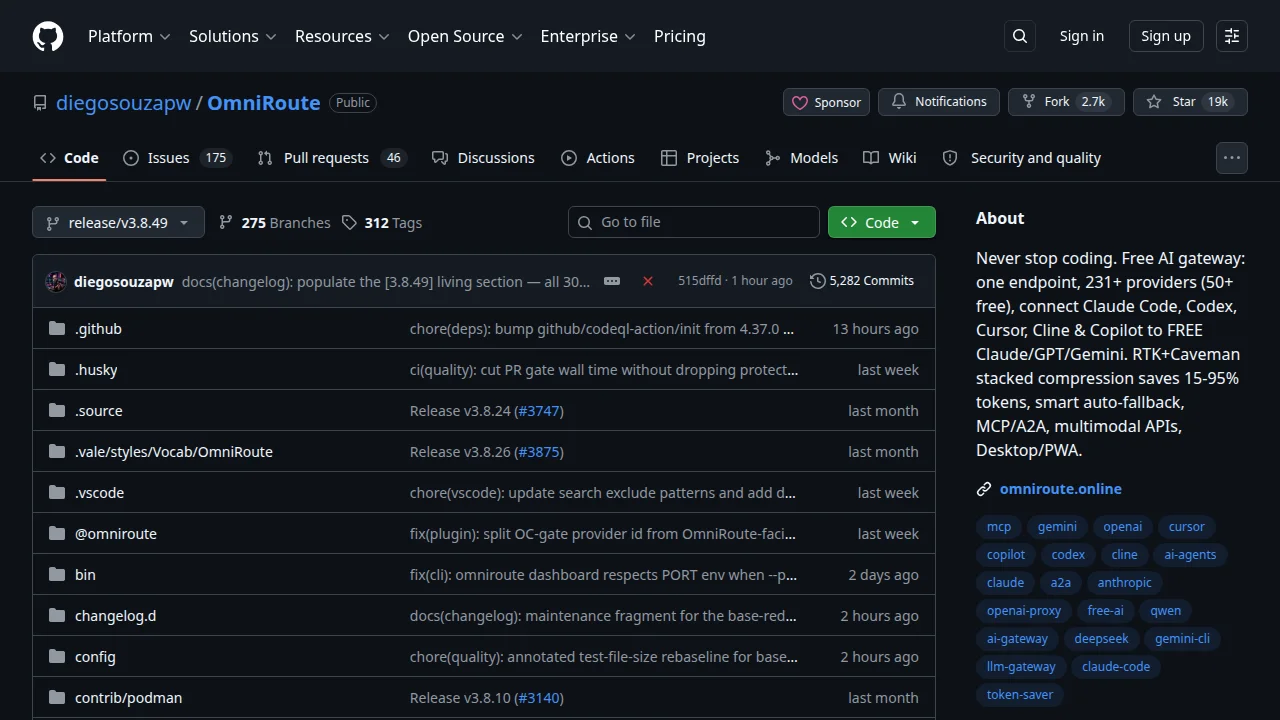
Task: Click the claude-code topic tag
Action: click(1116, 667)
